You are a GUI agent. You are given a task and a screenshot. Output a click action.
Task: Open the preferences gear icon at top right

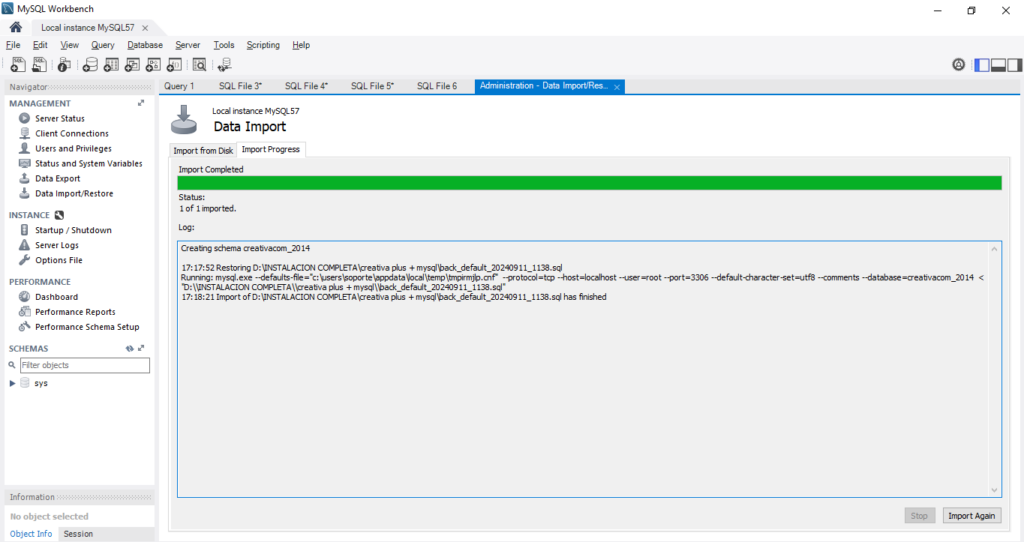pos(959,65)
